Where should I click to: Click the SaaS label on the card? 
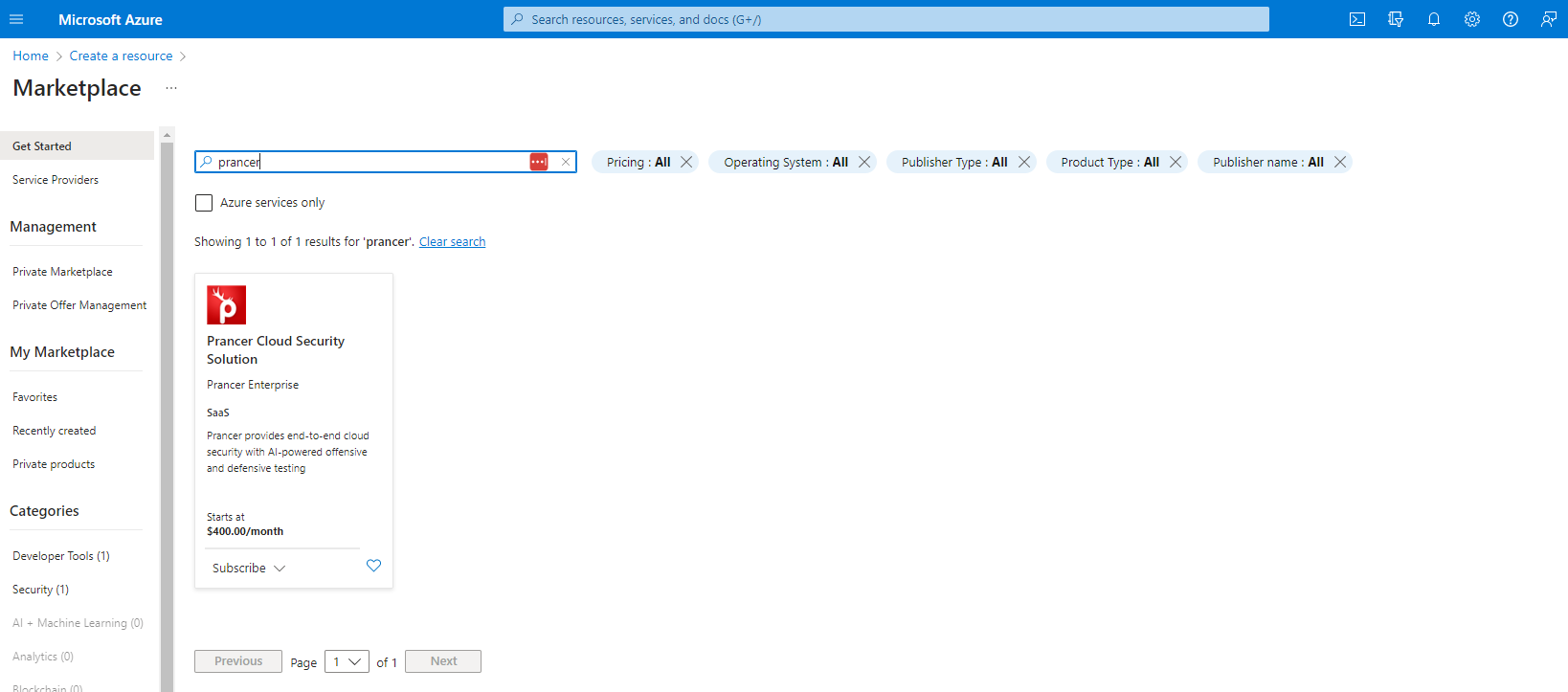[x=218, y=413]
